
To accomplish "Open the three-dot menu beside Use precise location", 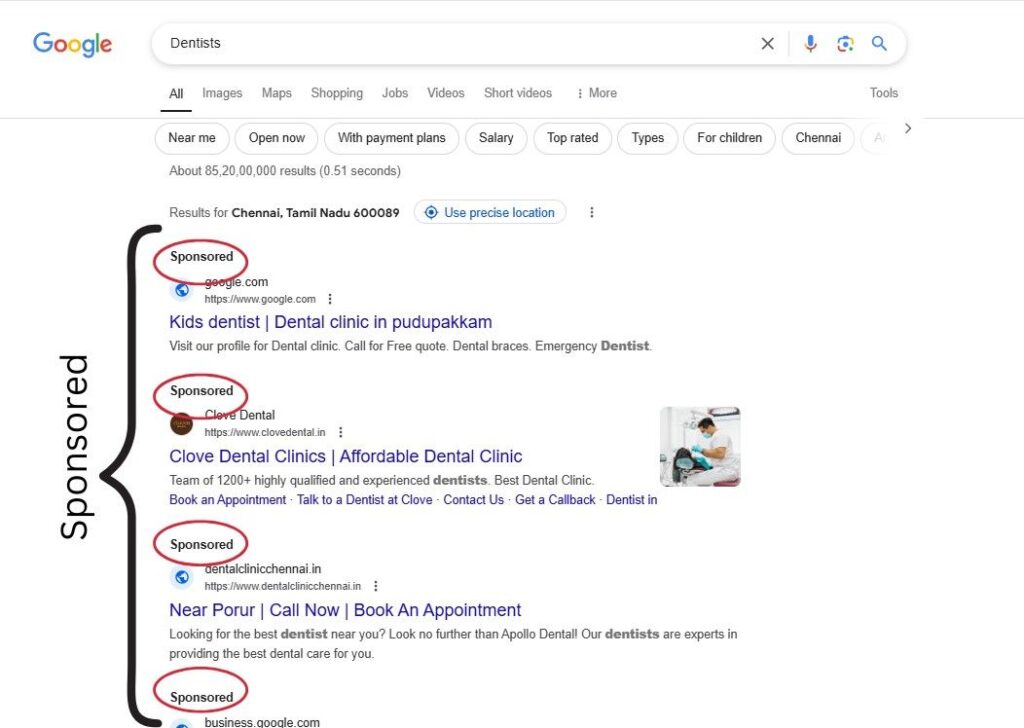I will coord(591,212).
